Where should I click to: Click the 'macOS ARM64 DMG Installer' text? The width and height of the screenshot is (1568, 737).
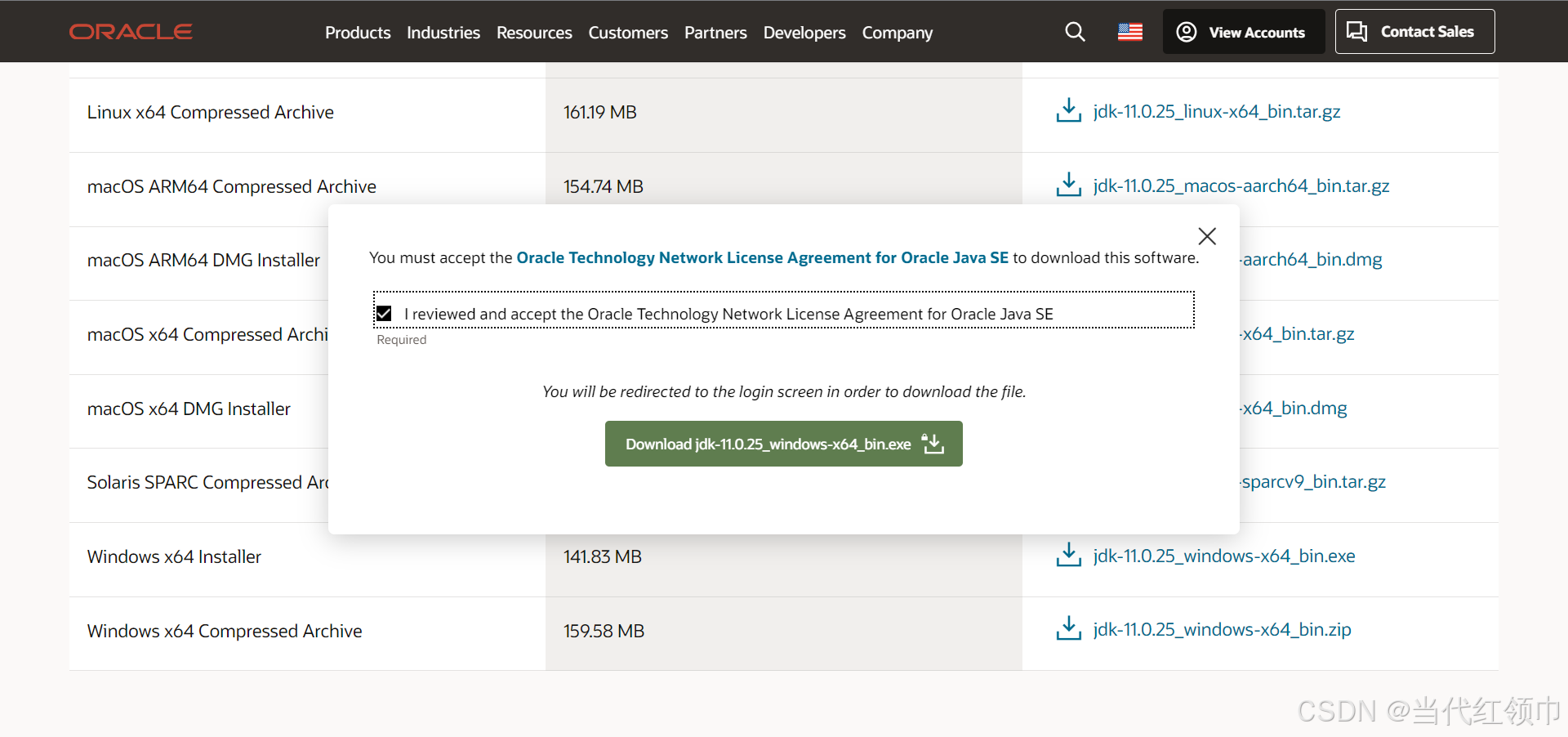point(203,260)
